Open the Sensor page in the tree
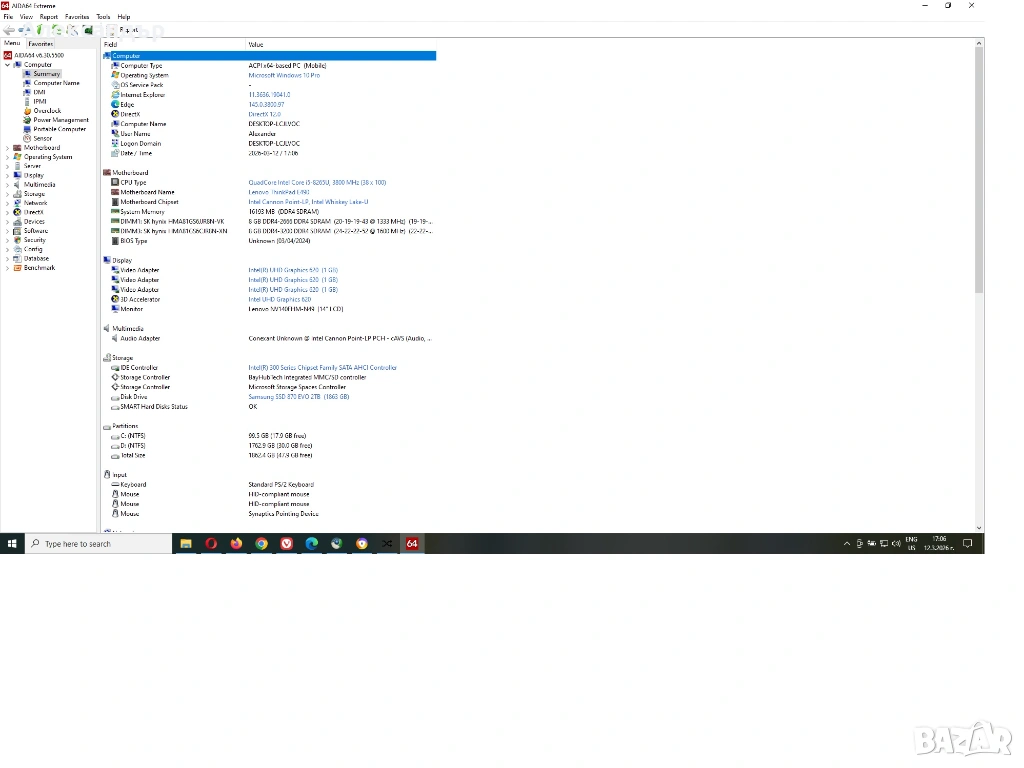This screenshot has height=768, width=1024. 42,138
